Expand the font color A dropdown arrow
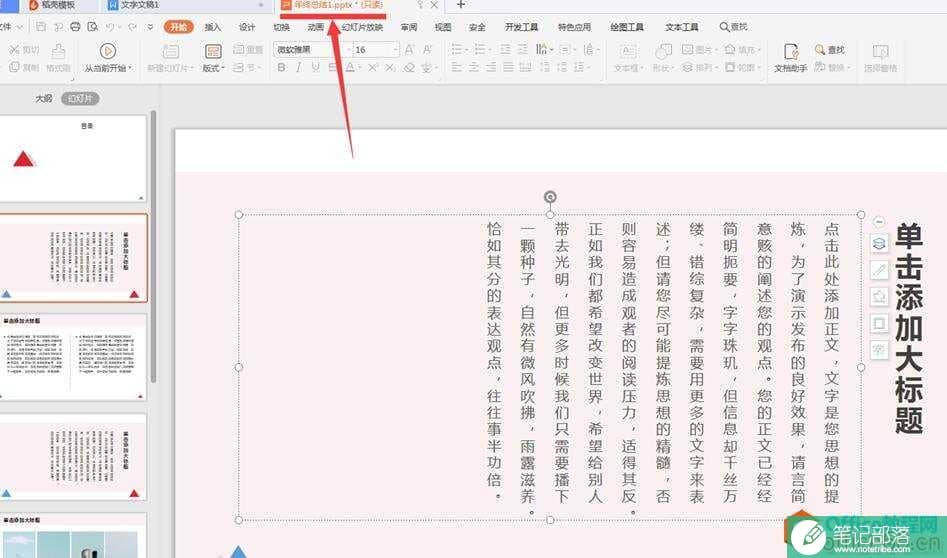 click(x=359, y=67)
